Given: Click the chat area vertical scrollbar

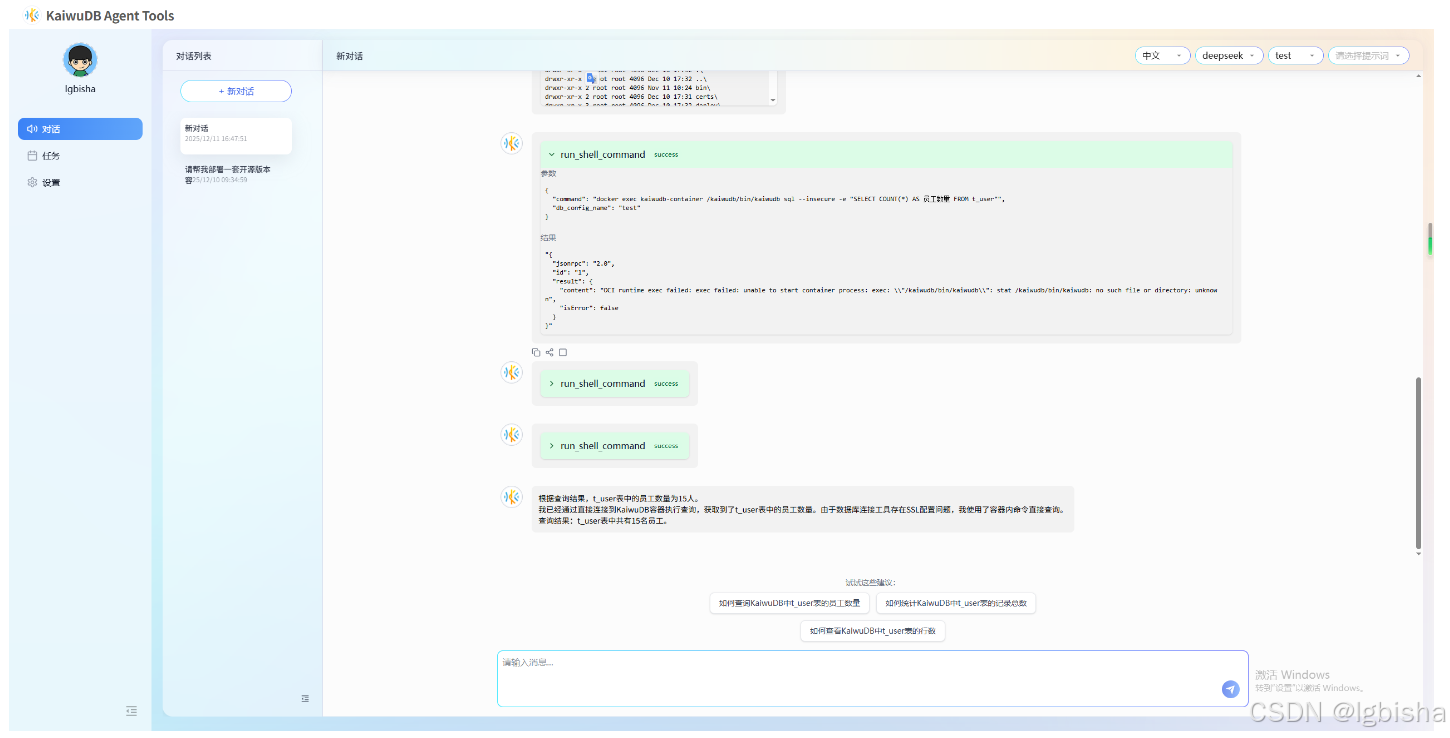Looking at the screenshot, I should pos(1418,465).
